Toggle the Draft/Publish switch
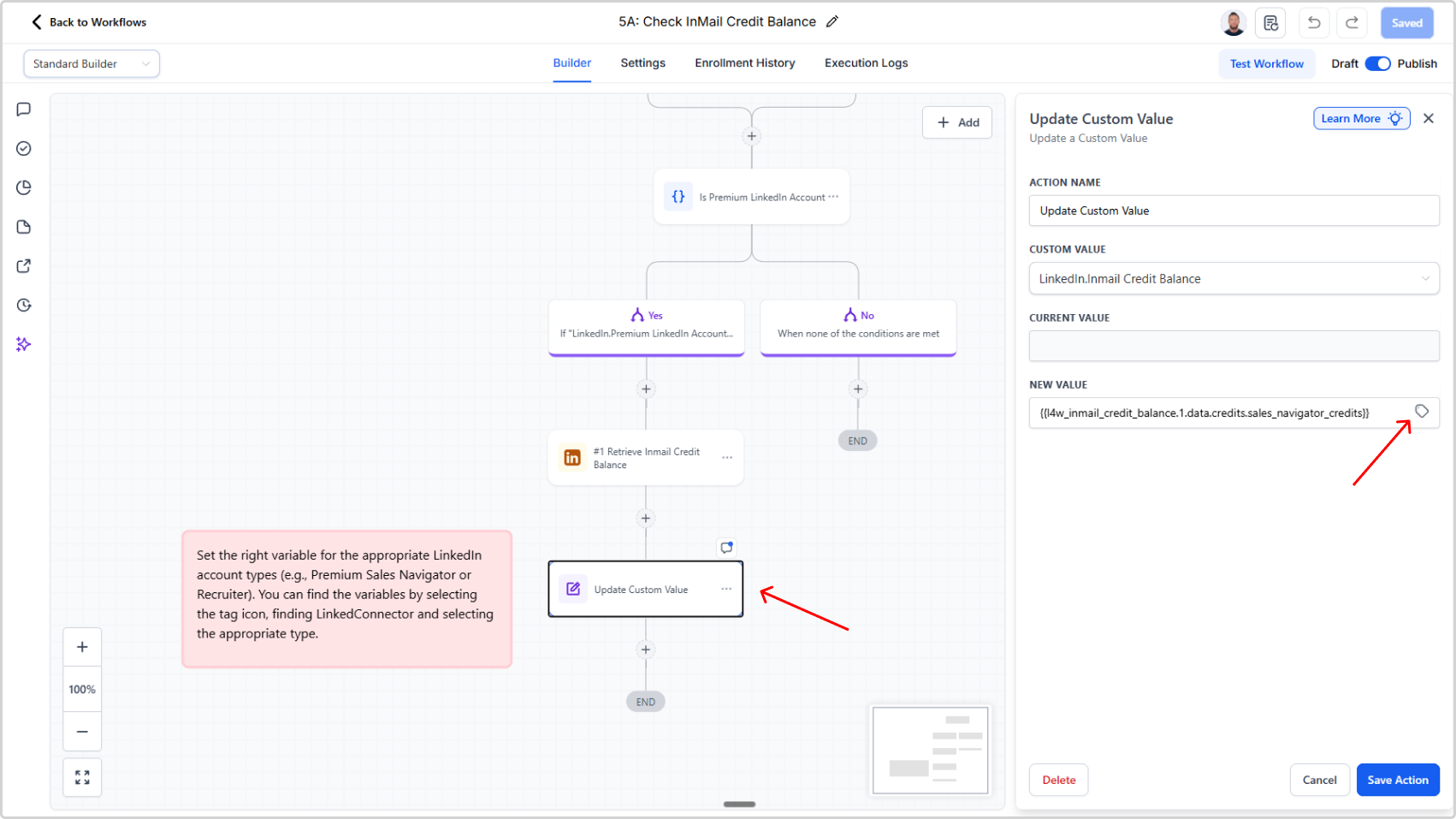The width and height of the screenshot is (1456, 819). pyautogui.click(x=1377, y=64)
